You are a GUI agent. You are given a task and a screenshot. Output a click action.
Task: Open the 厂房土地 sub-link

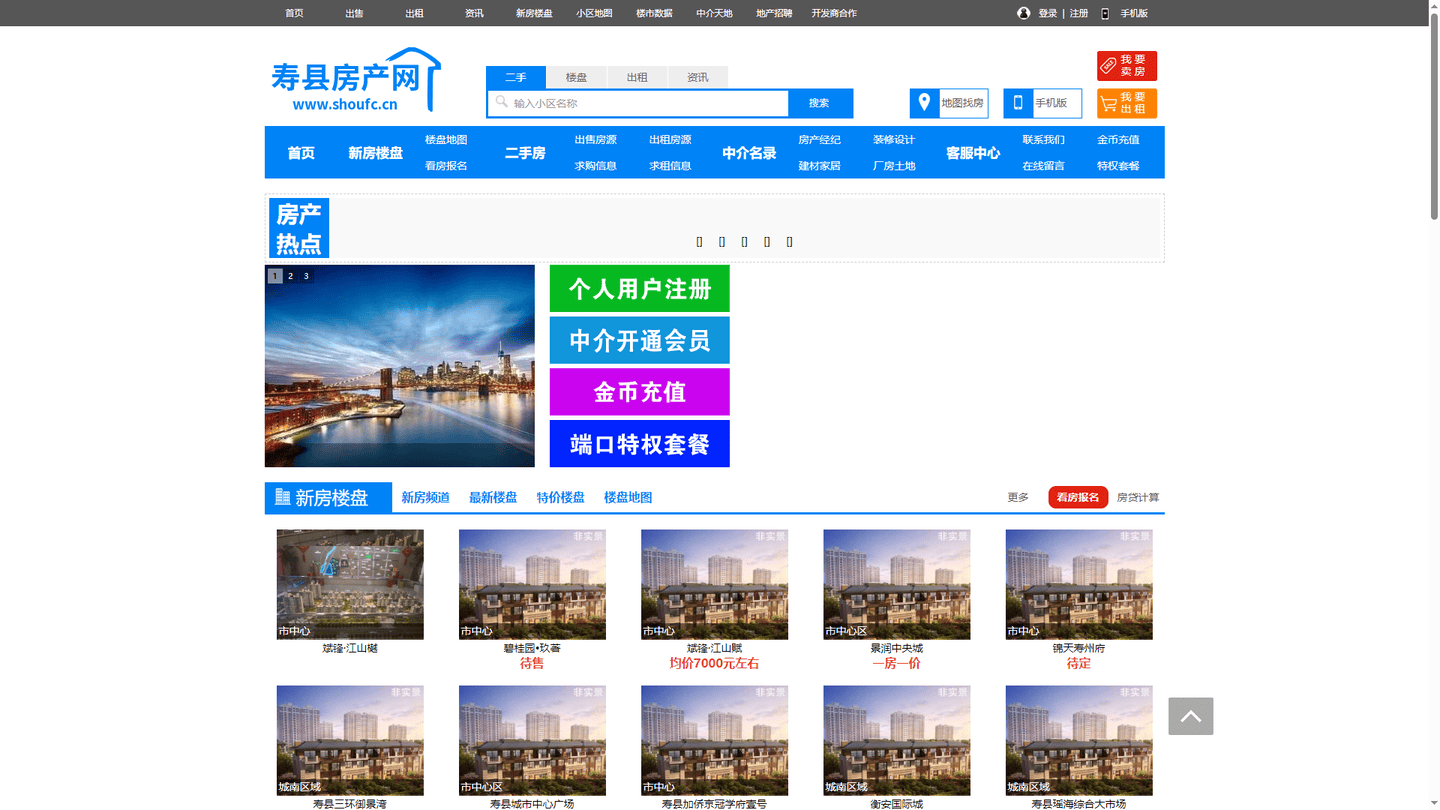click(894, 166)
